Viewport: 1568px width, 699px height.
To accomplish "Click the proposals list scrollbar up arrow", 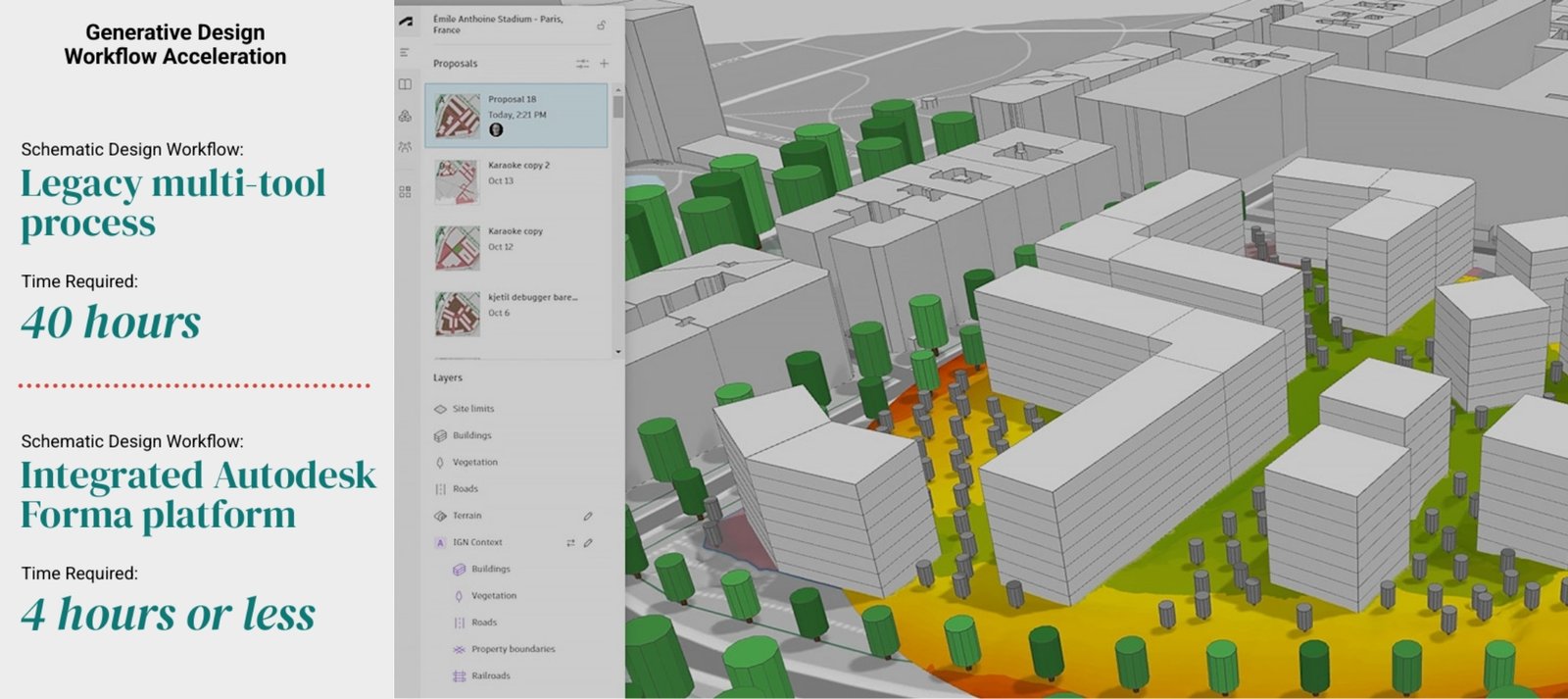I will tap(617, 89).
